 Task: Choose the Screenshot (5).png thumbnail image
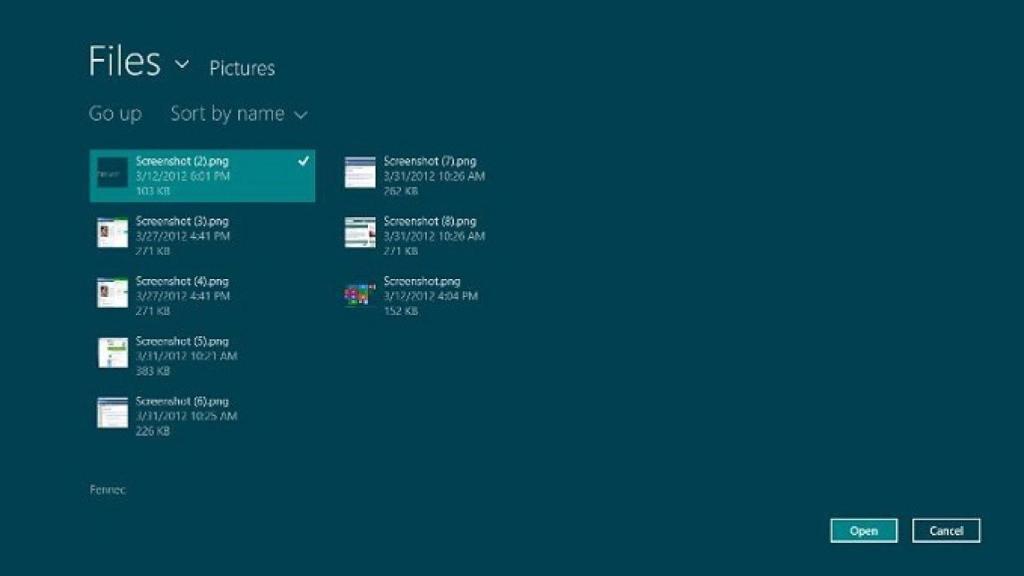click(x=112, y=353)
